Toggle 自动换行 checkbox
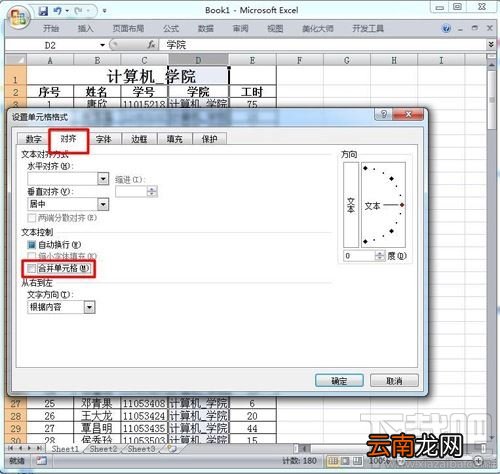Screen dimensions: 500x474 (32, 245)
